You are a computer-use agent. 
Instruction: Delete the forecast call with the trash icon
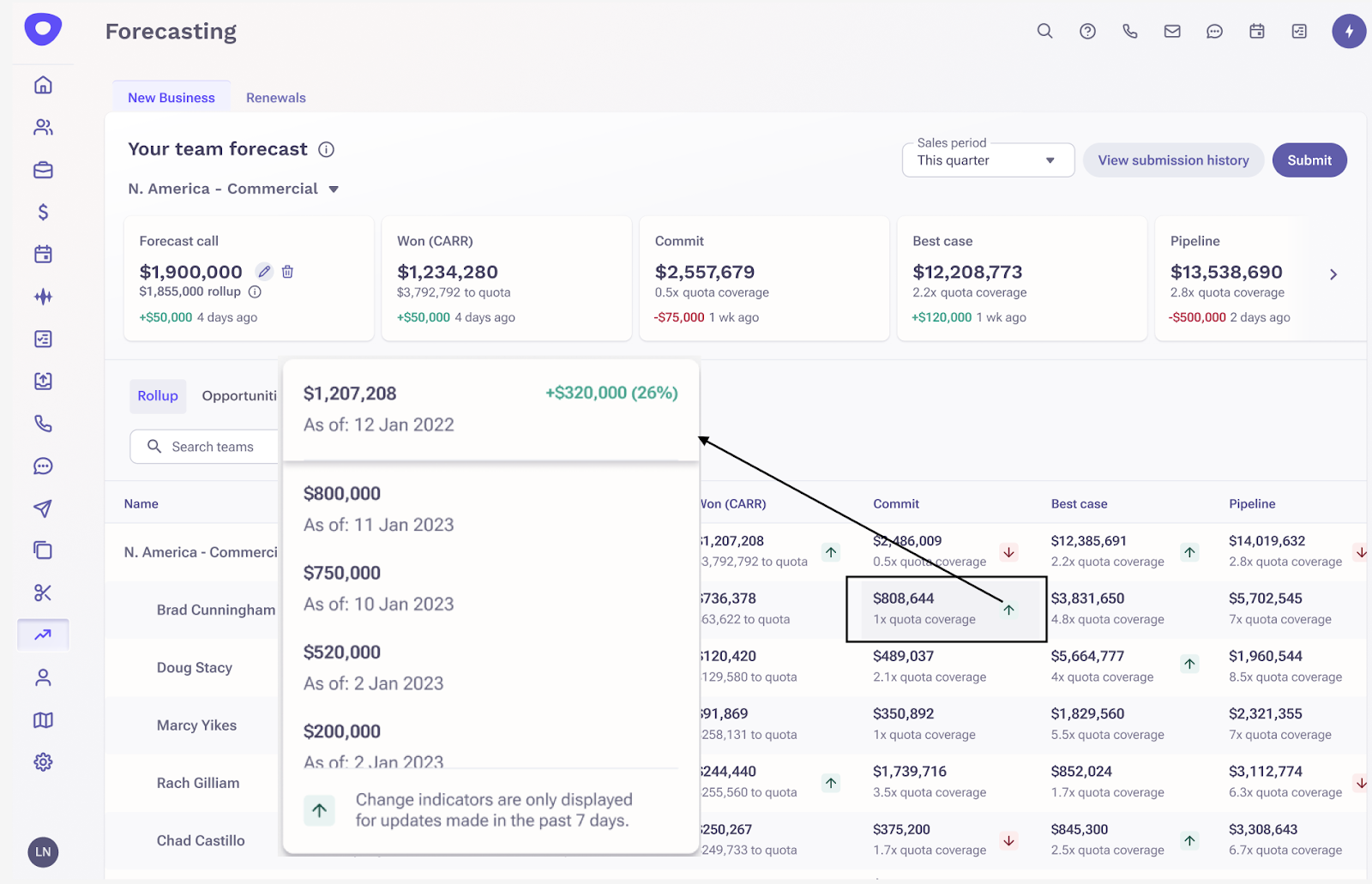[287, 271]
